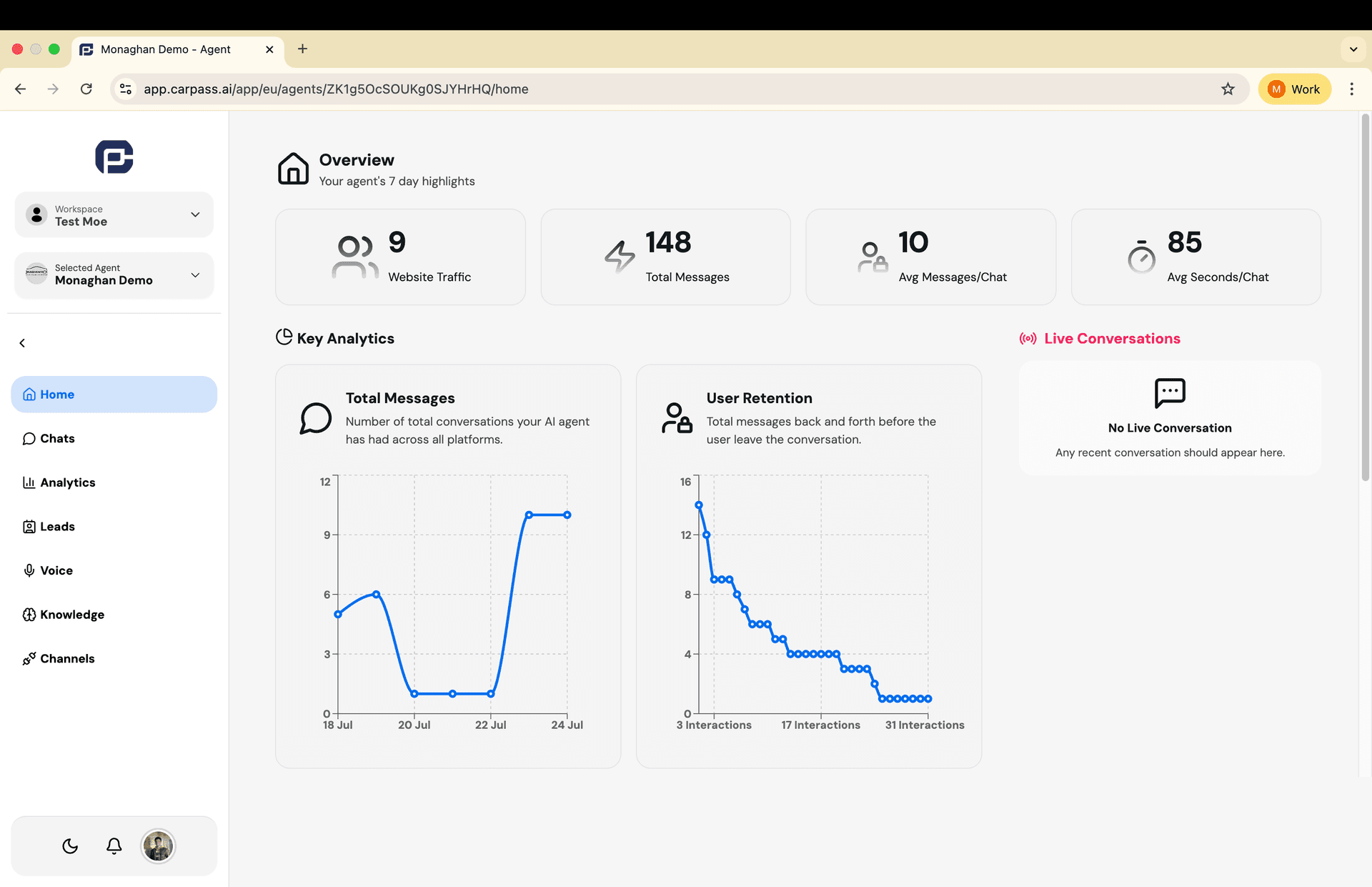Open the Chats section

(x=57, y=438)
